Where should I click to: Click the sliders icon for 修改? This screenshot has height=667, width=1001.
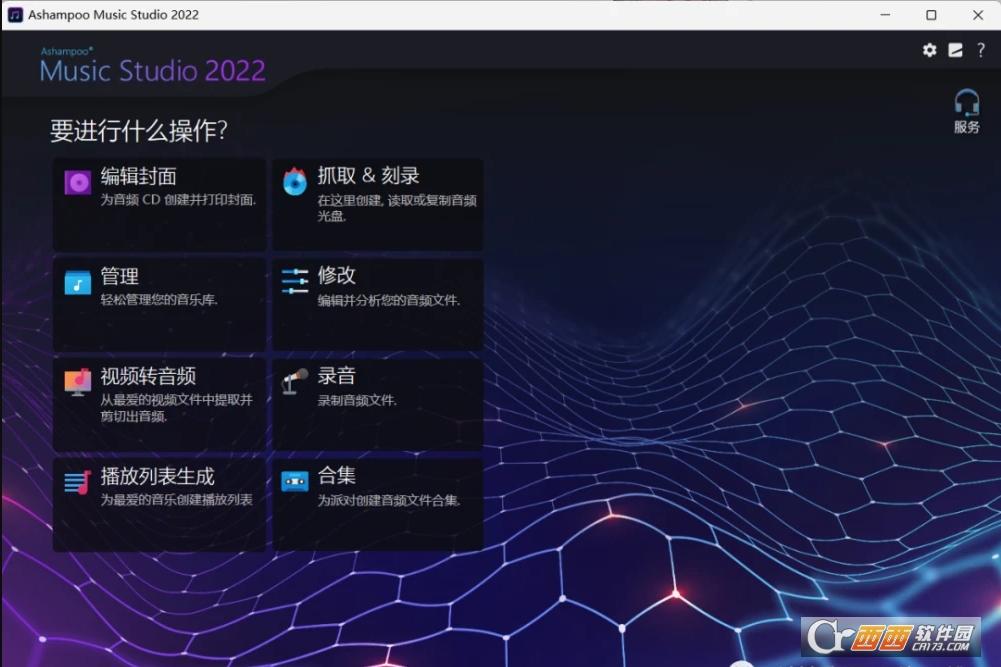point(295,281)
